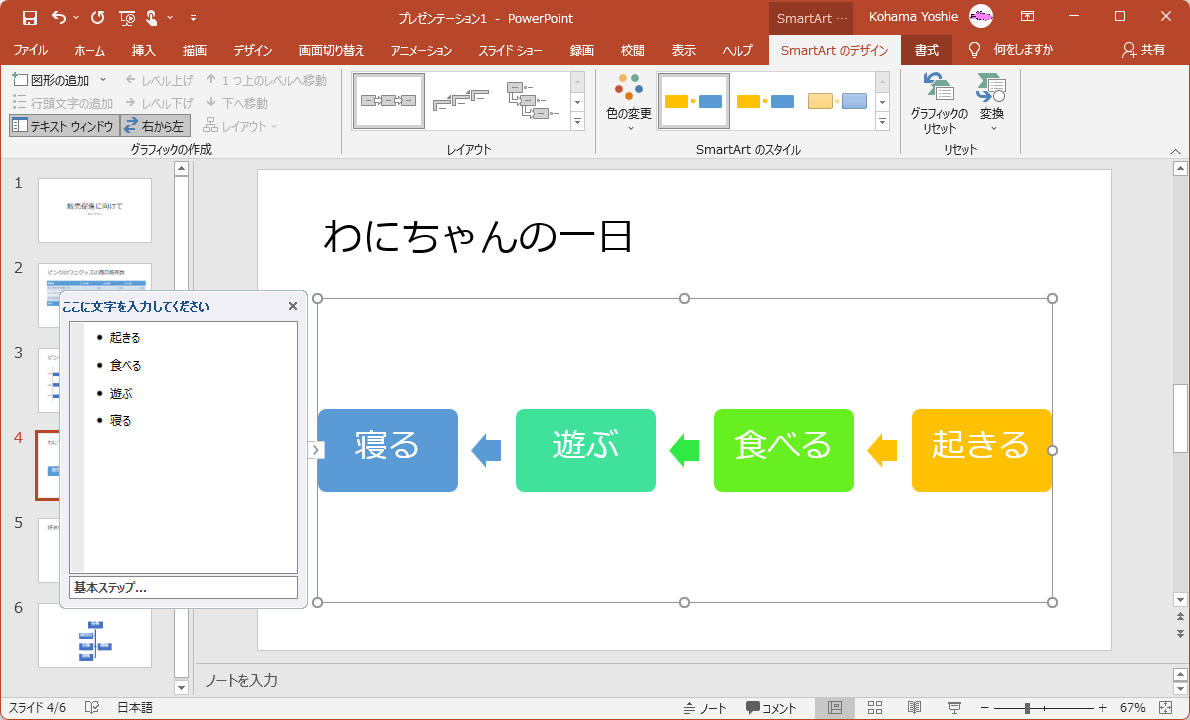
Task: Select slide 1 thumbnail
Action: tap(95, 210)
